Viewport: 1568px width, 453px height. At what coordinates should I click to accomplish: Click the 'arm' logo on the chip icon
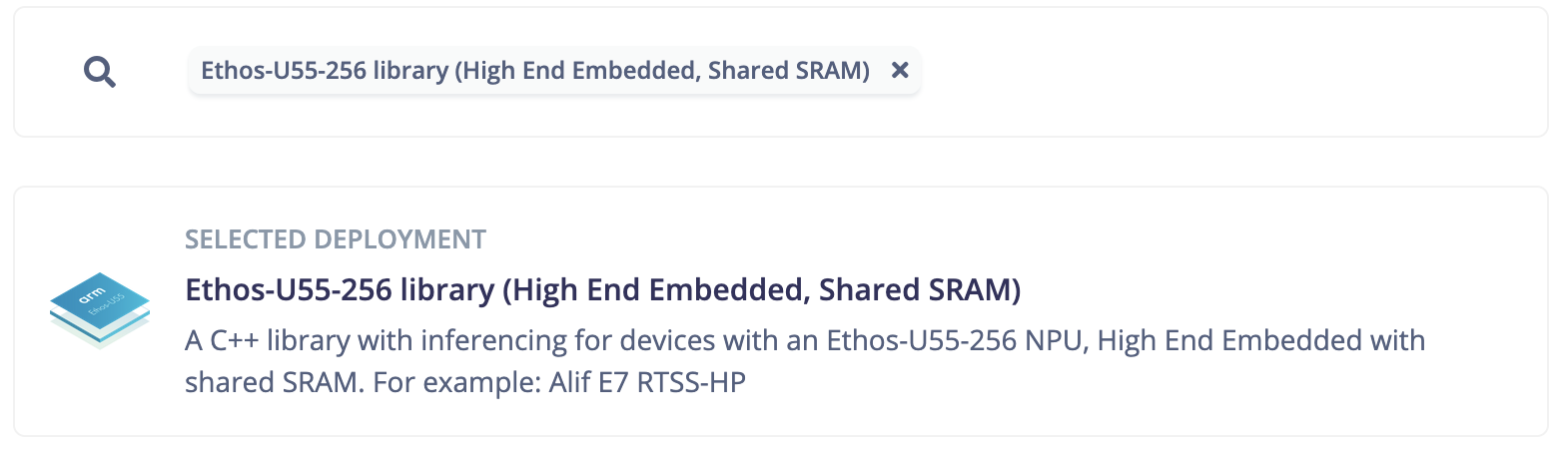coord(91,296)
